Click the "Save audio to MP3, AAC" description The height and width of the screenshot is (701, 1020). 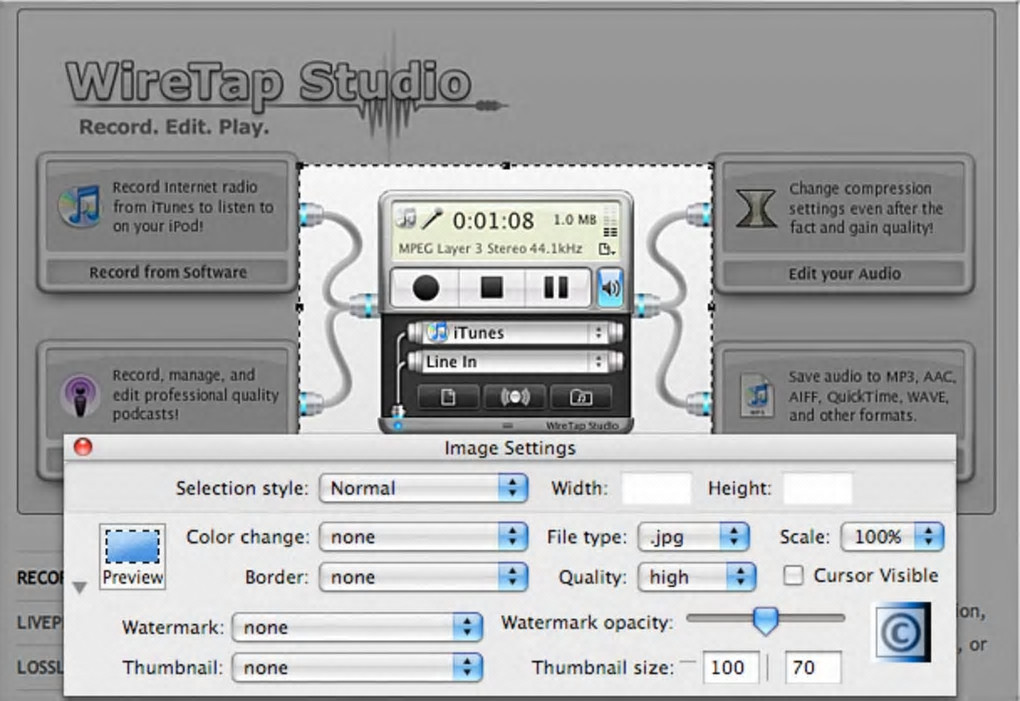872,396
